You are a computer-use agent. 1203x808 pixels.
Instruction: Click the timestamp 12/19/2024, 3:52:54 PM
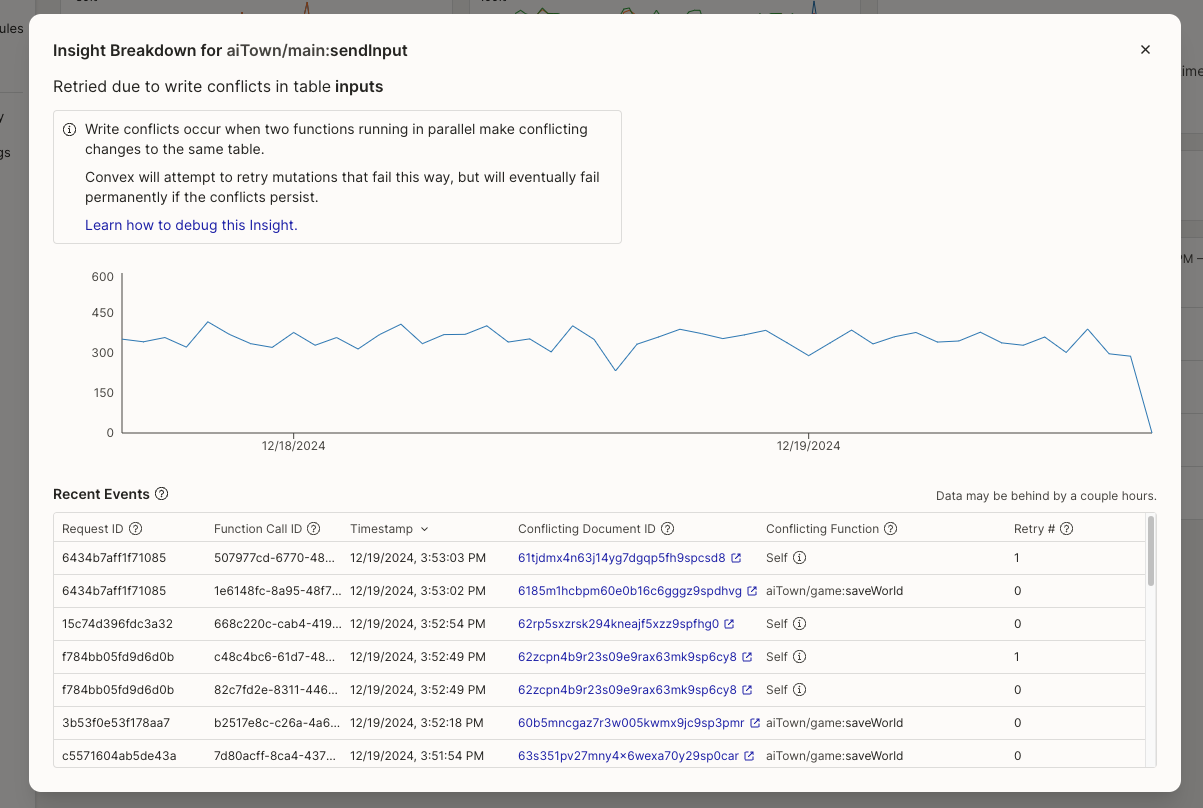(418, 624)
